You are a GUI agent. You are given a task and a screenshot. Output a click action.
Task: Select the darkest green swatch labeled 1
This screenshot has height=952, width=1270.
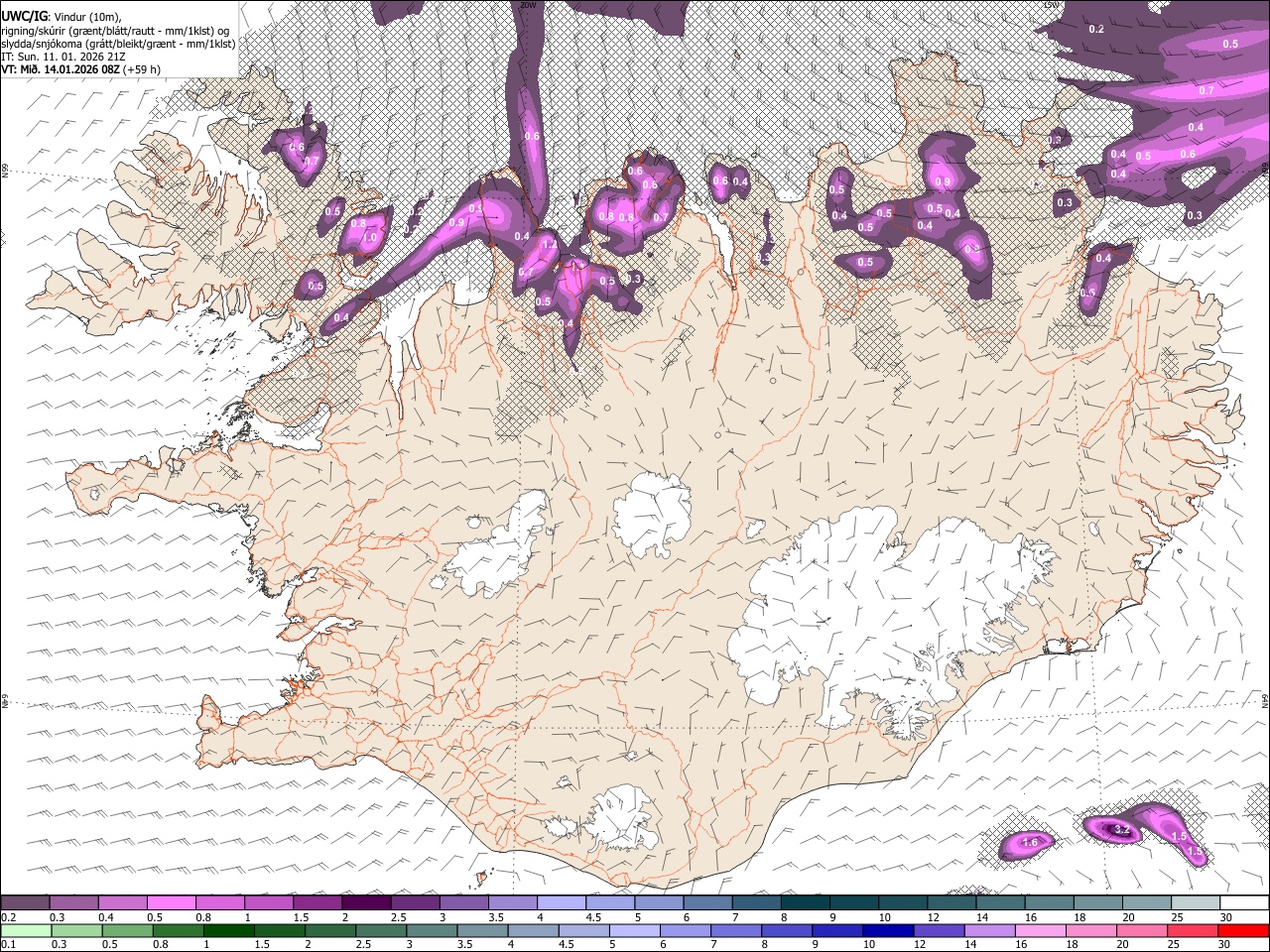[228, 930]
